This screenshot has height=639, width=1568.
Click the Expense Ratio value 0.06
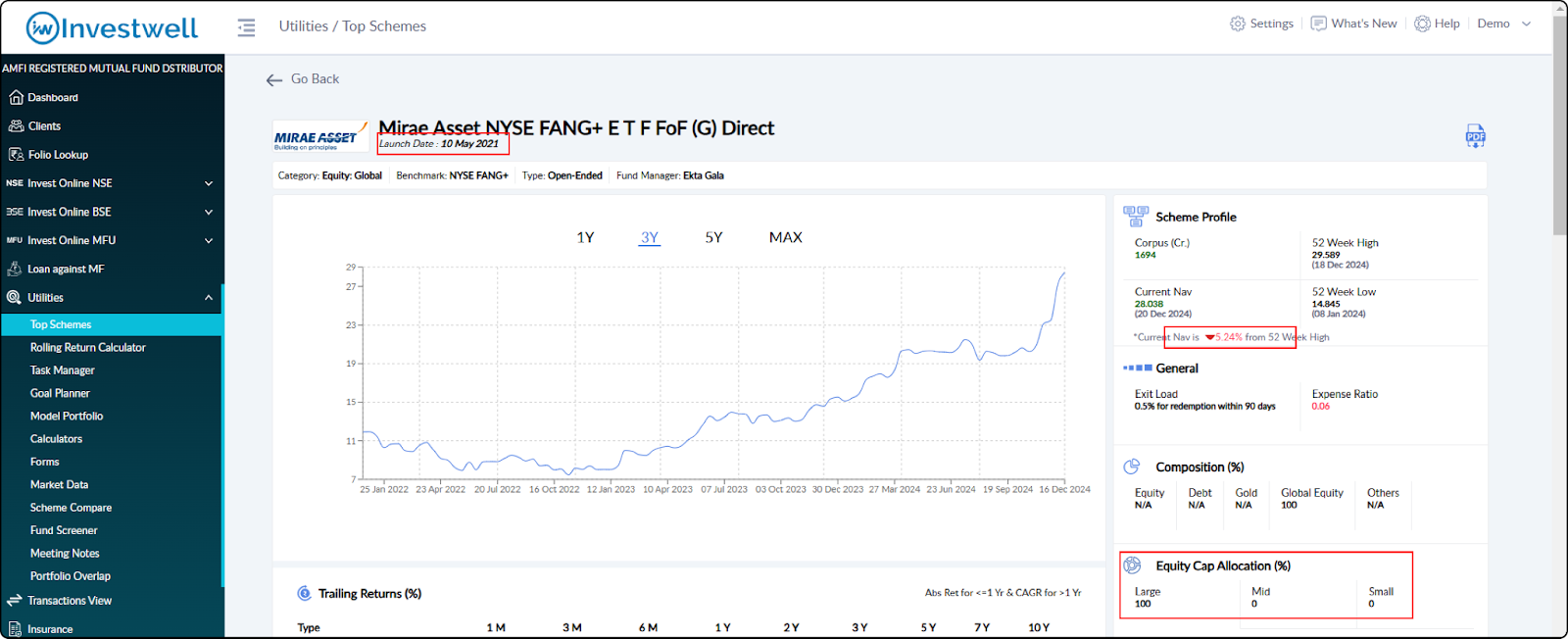pyautogui.click(x=1321, y=406)
